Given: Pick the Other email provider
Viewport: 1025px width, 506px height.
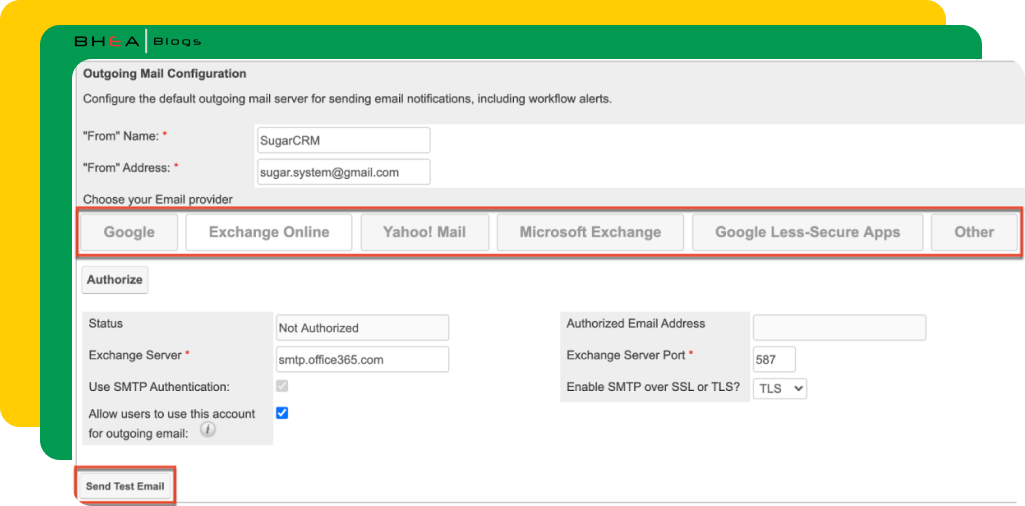Looking at the screenshot, I should 974,232.
